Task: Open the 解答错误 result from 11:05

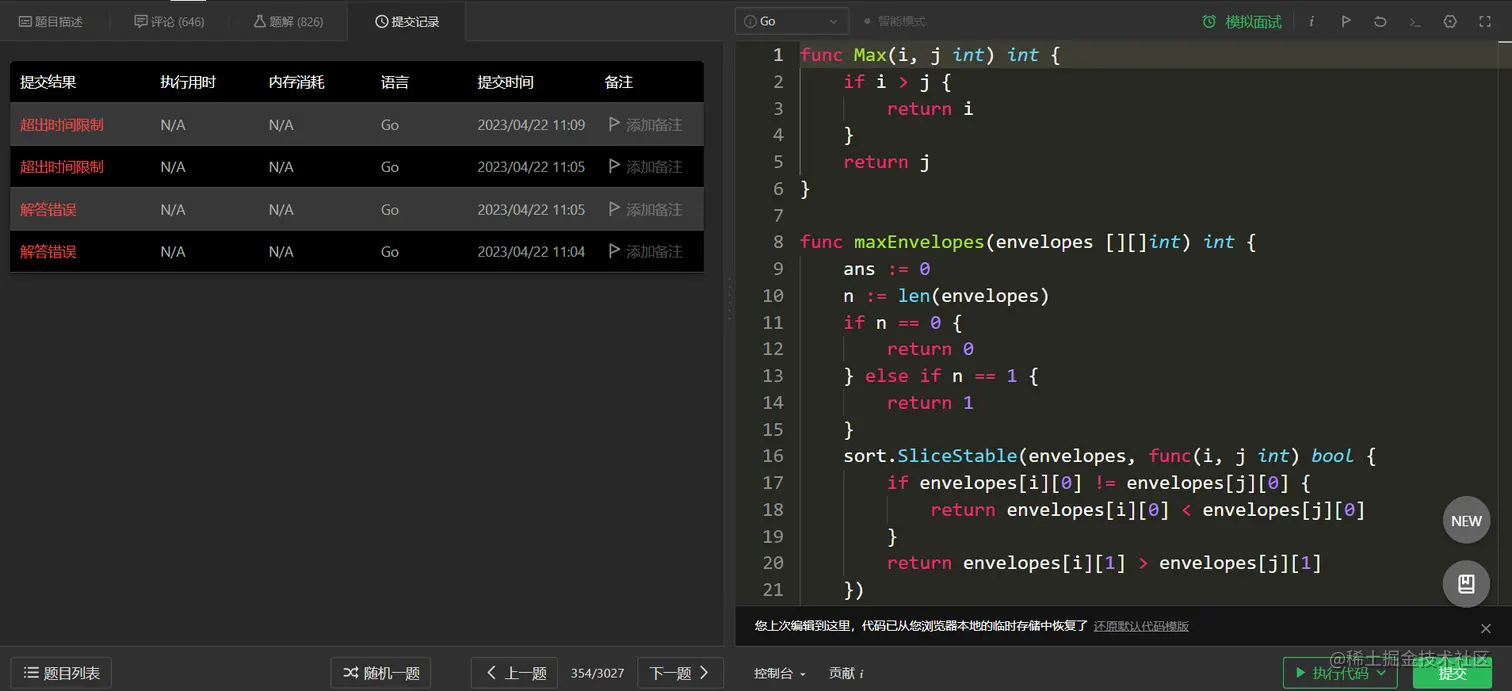Action: coord(48,209)
